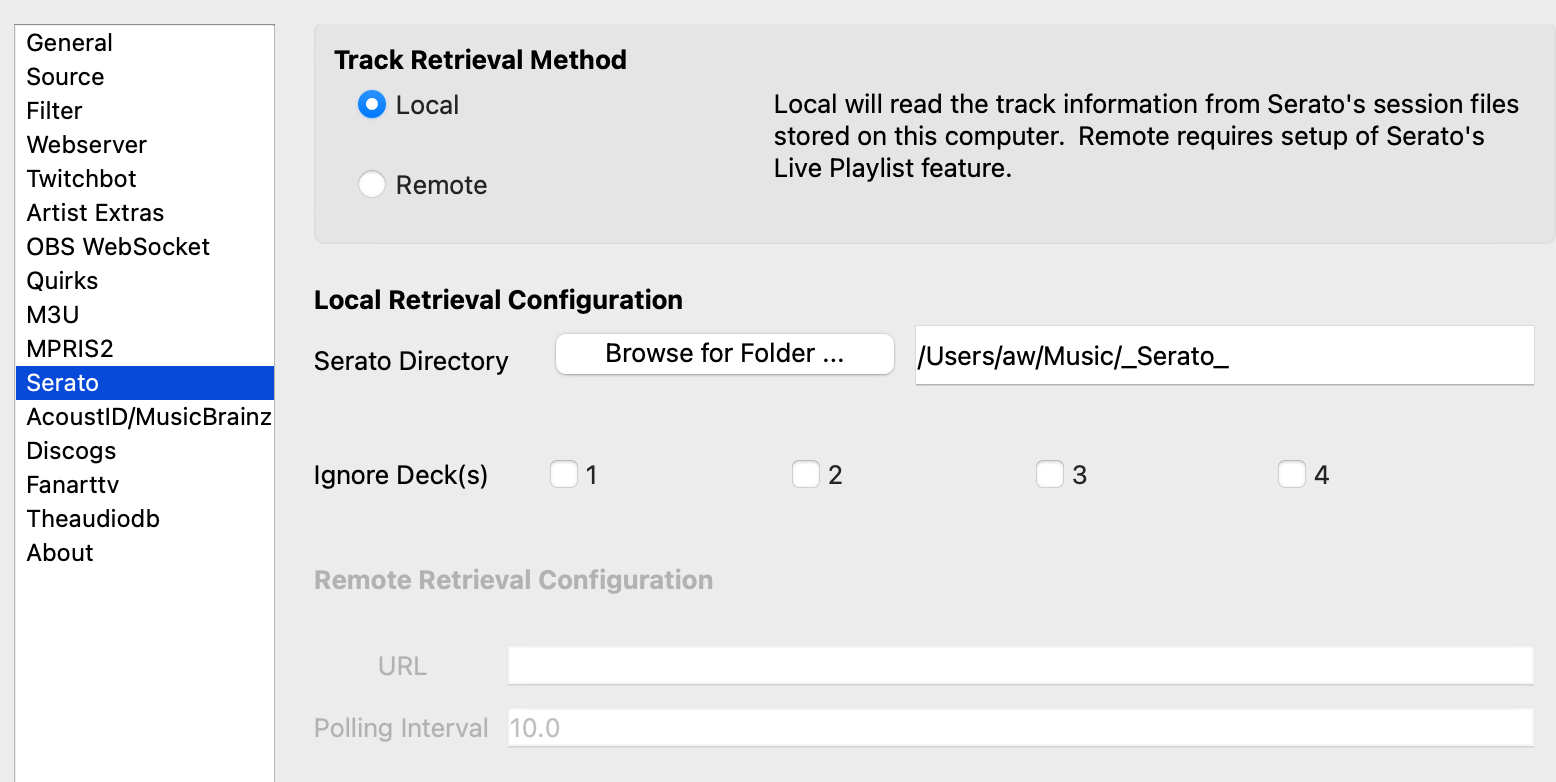Click the Serato Directory path field
The width and height of the screenshot is (1556, 782).
point(1223,355)
